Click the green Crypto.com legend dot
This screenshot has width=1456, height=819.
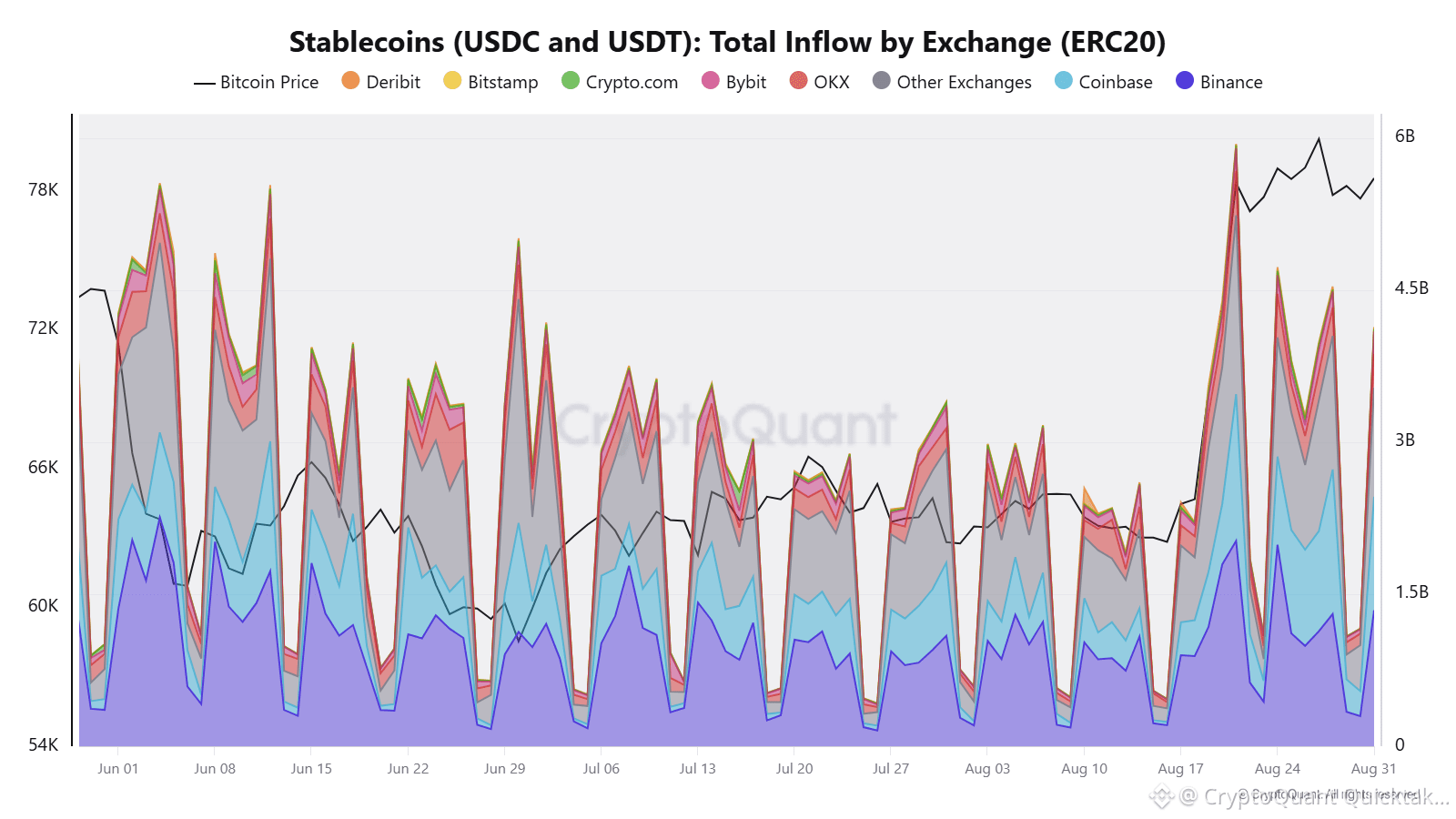point(571,81)
